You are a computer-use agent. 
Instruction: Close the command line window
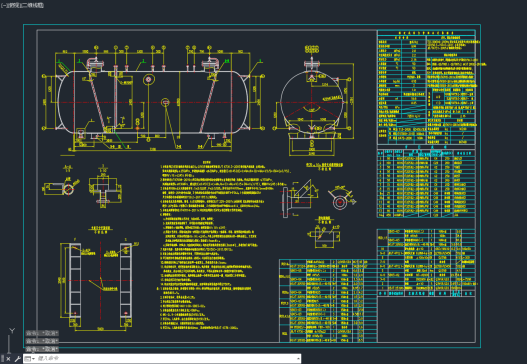pyautogui.click(x=8, y=359)
